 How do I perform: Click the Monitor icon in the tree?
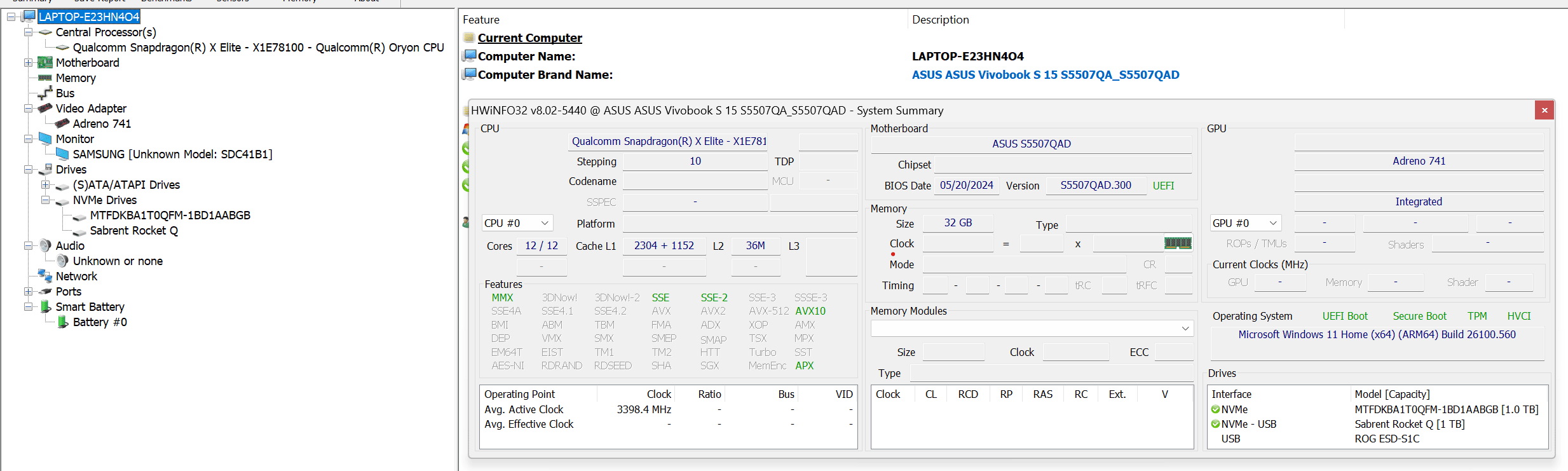(x=45, y=139)
